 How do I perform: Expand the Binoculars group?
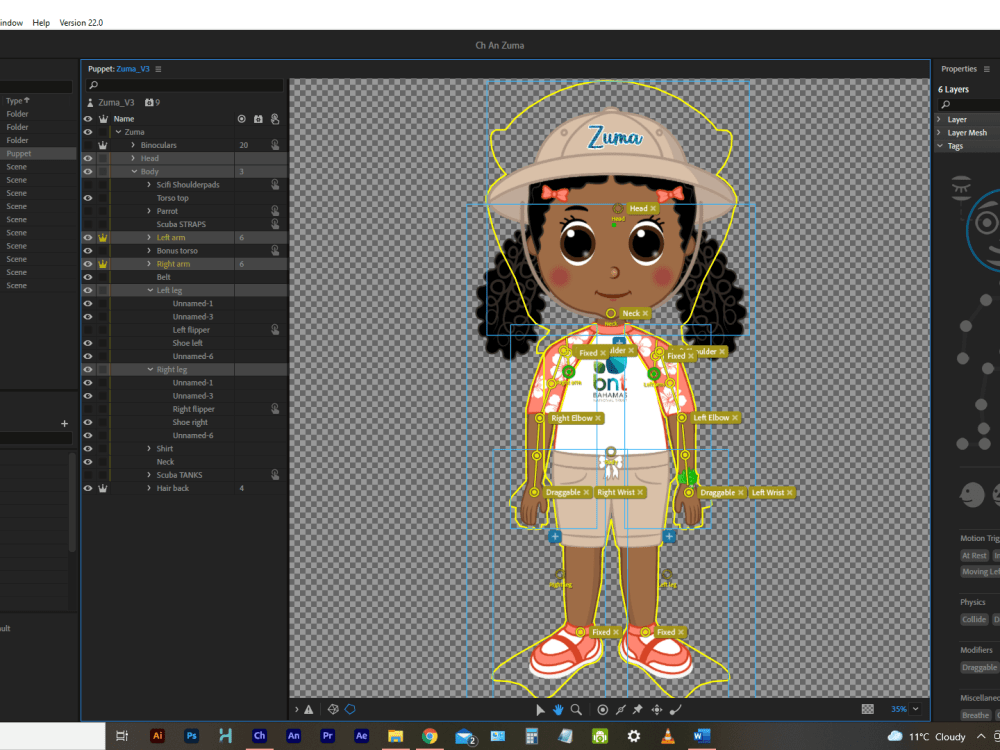[x=133, y=145]
